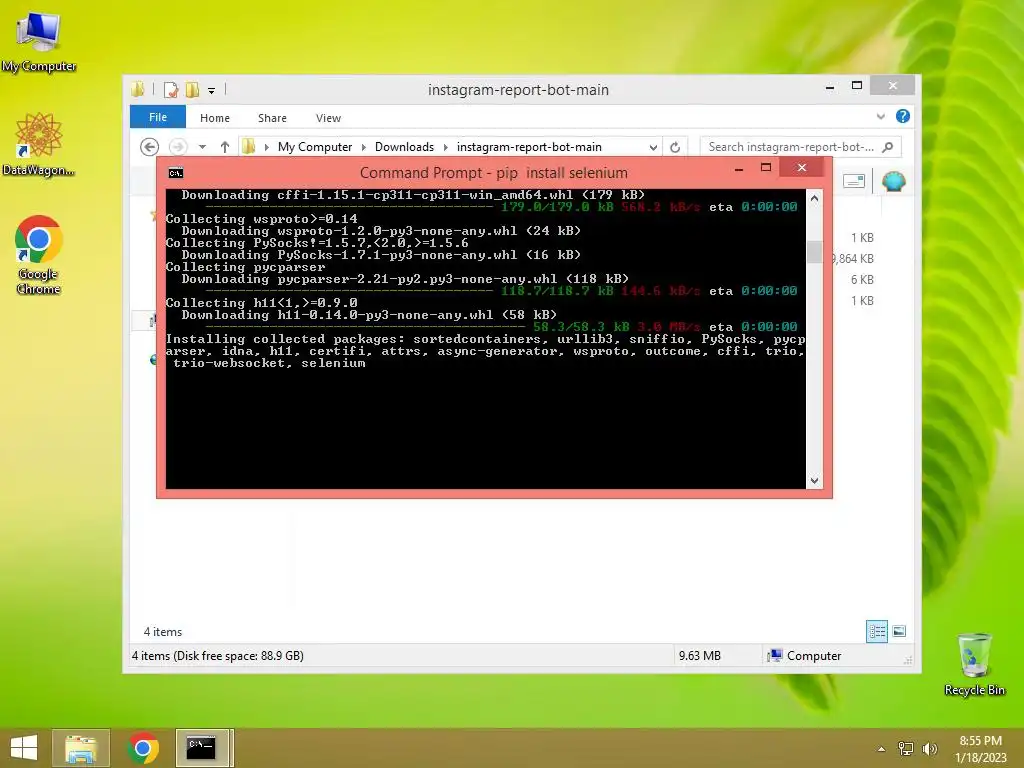
Task: Open Chrome from the taskbar
Action: click(143, 748)
